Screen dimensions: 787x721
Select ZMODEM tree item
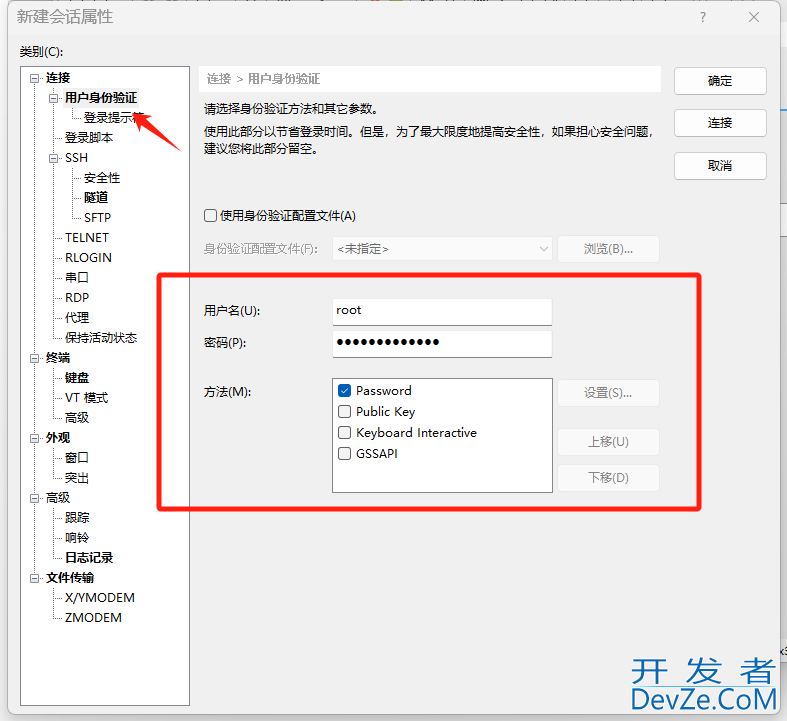[x=93, y=618]
